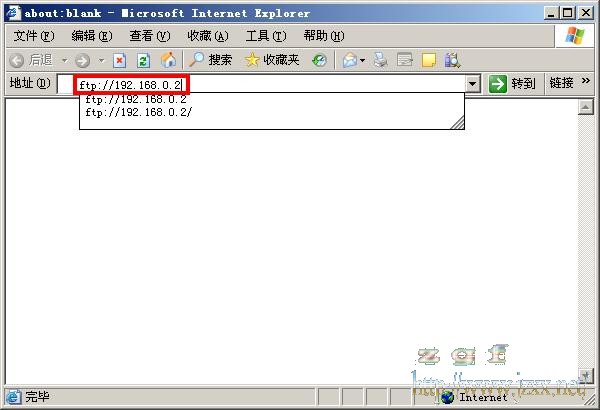The image size is (600, 410).
Task: Click the Print icon
Action: tap(380, 60)
